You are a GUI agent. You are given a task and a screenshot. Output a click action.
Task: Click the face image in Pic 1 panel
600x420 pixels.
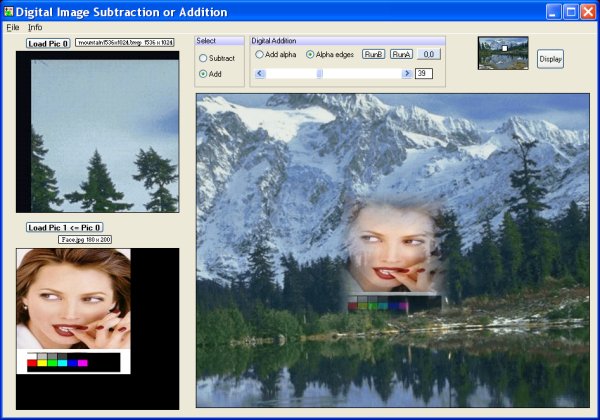click(x=73, y=310)
